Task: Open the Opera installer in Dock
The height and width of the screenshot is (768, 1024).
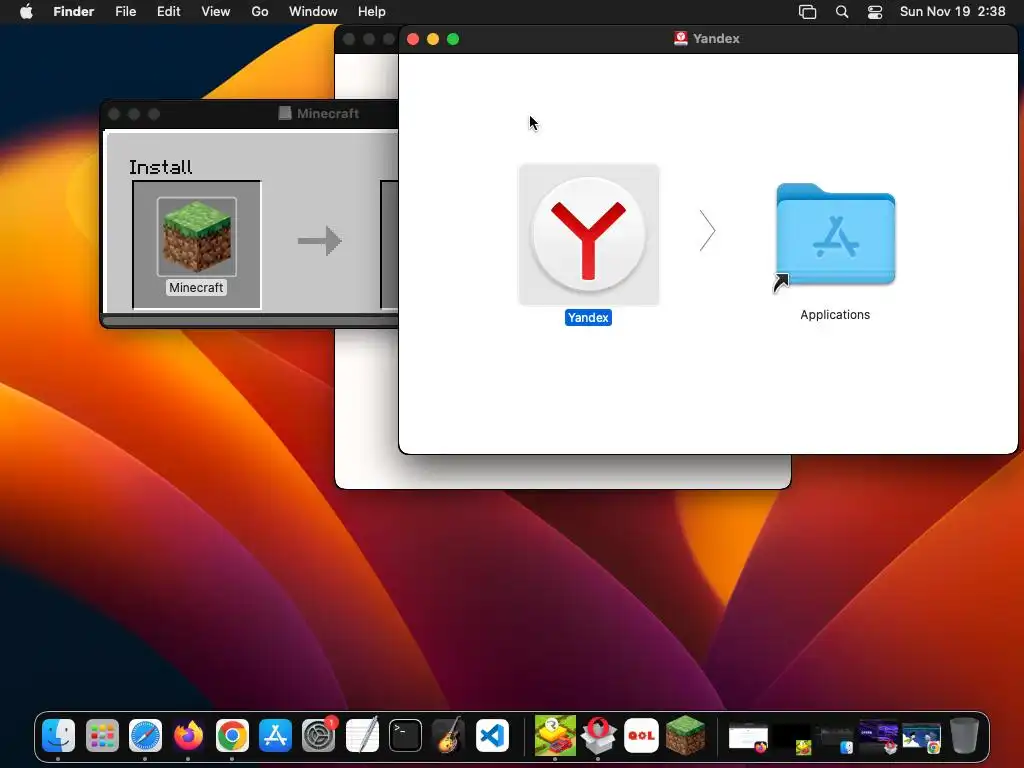Action: [x=598, y=736]
